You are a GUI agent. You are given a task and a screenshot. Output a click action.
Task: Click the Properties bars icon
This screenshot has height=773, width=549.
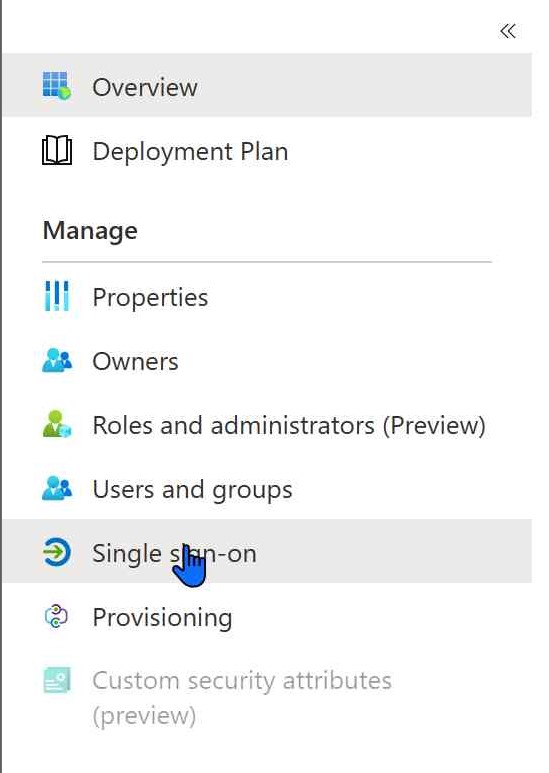point(57,296)
